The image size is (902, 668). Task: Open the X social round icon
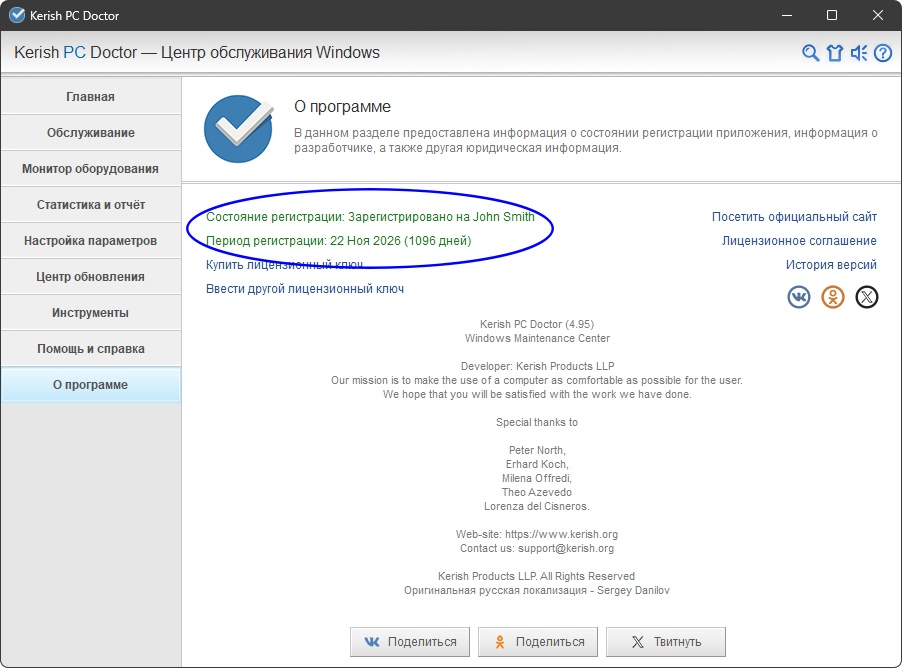click(867, 297)
